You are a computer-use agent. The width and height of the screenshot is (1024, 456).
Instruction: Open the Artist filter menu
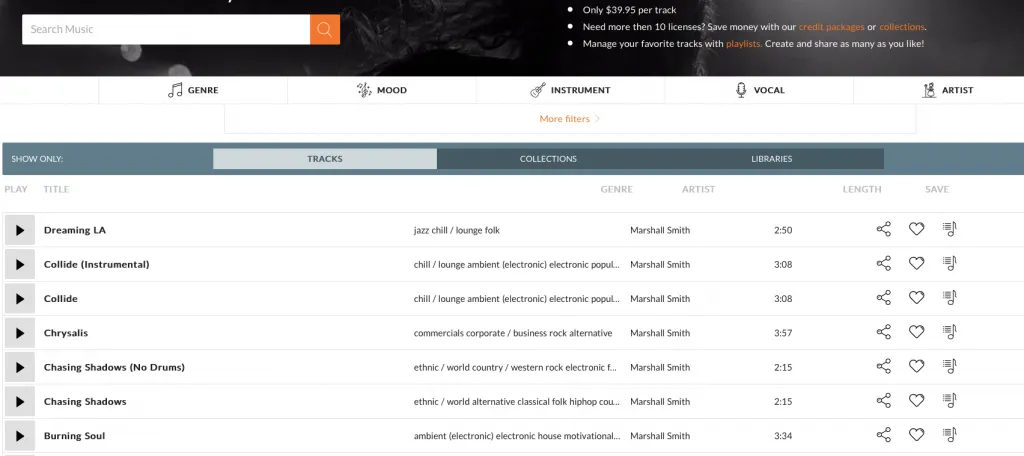pos(947,90)
